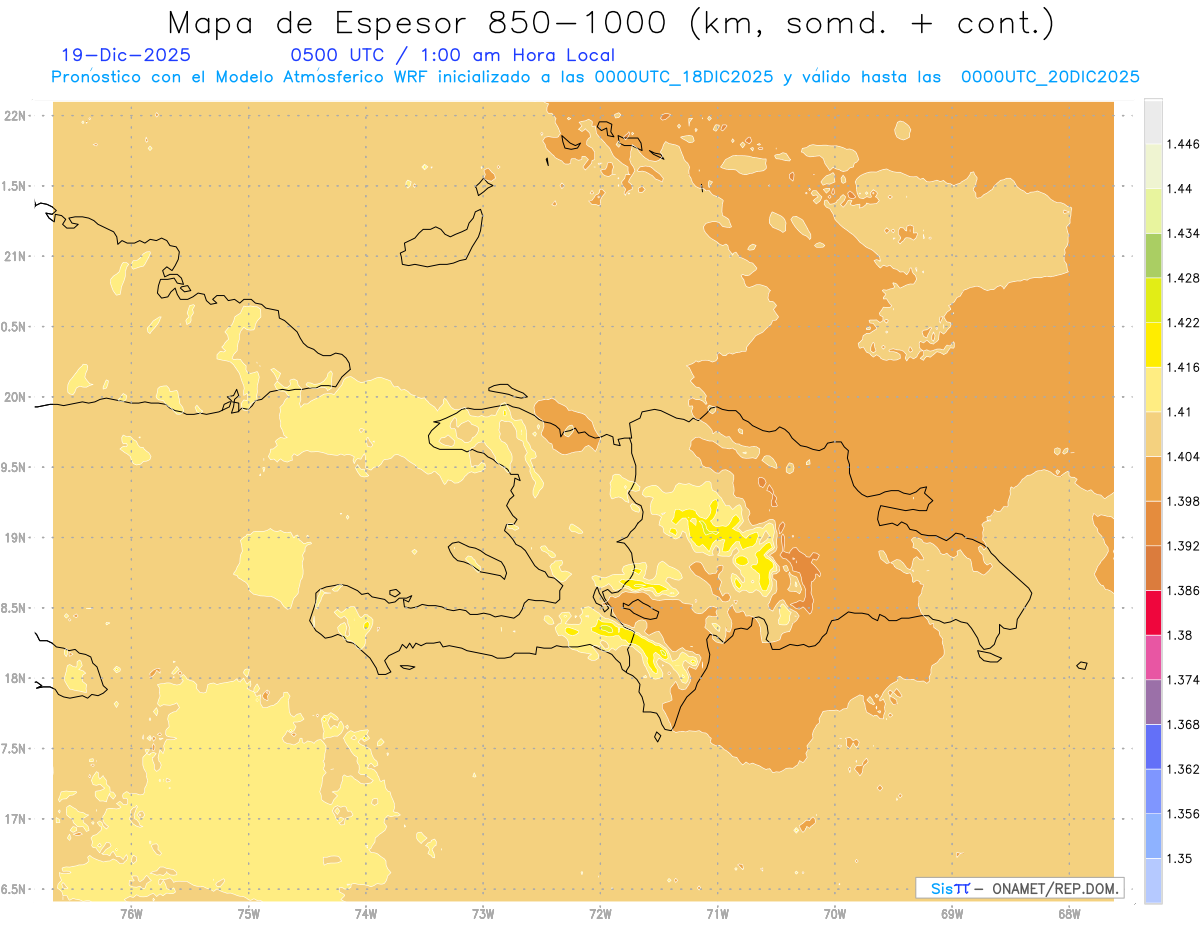Click the legend value 1.38
This screenshot has width=1200, height=927.
(1180, 635)
